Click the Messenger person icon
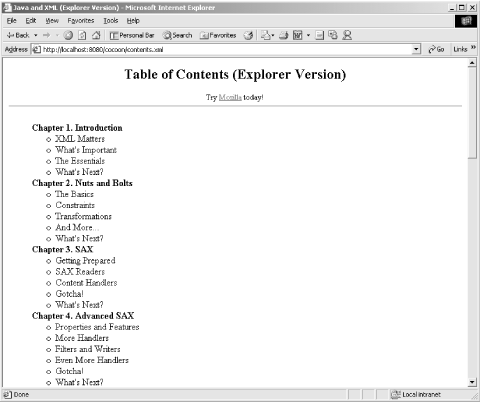The image size is (481, 402). [347, 35]
